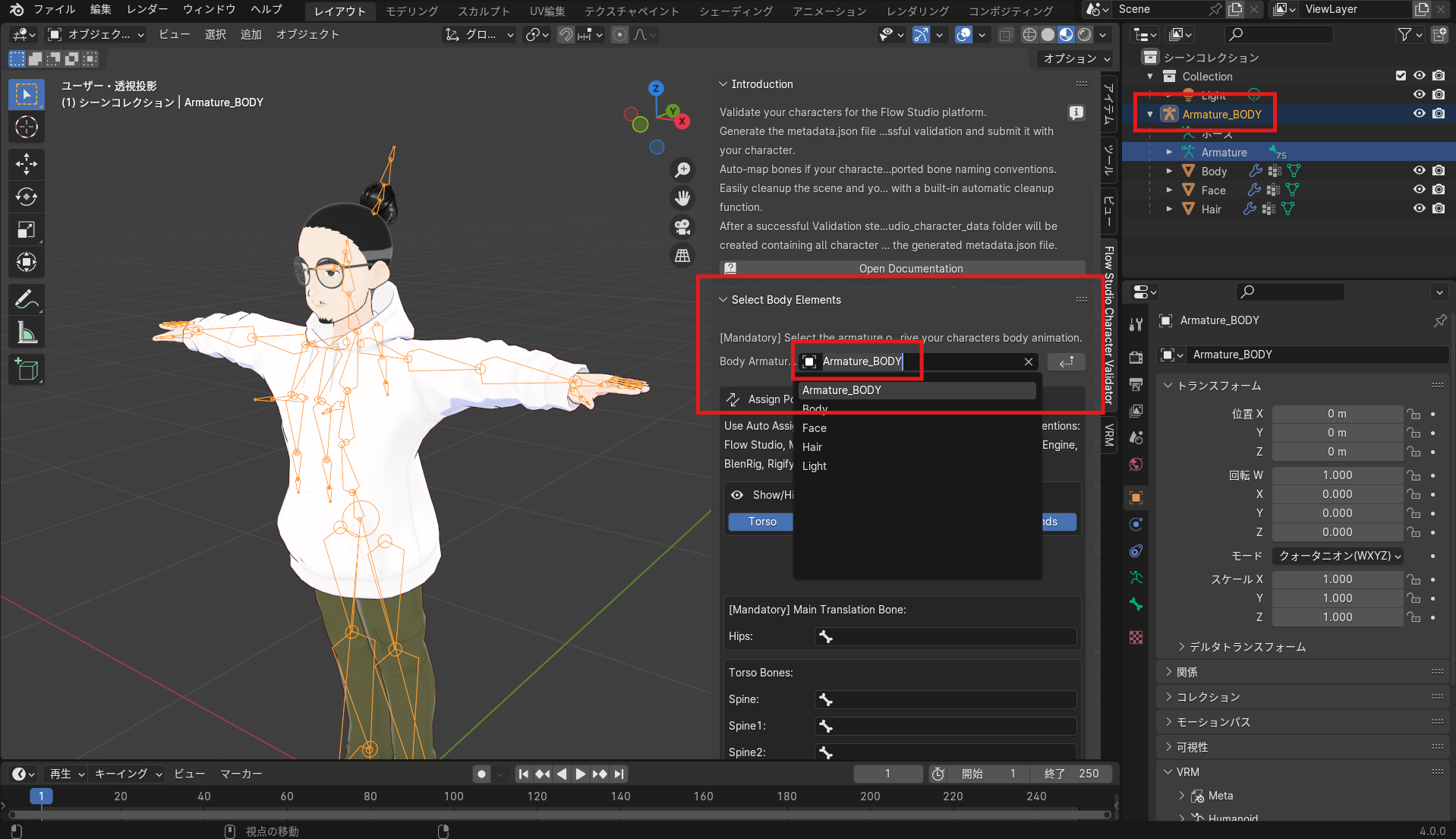Click the Open Documentation button
Image resolution: width=1456 pixels, height=839 pixels.
pyautogui.click(x=910, y=269)
